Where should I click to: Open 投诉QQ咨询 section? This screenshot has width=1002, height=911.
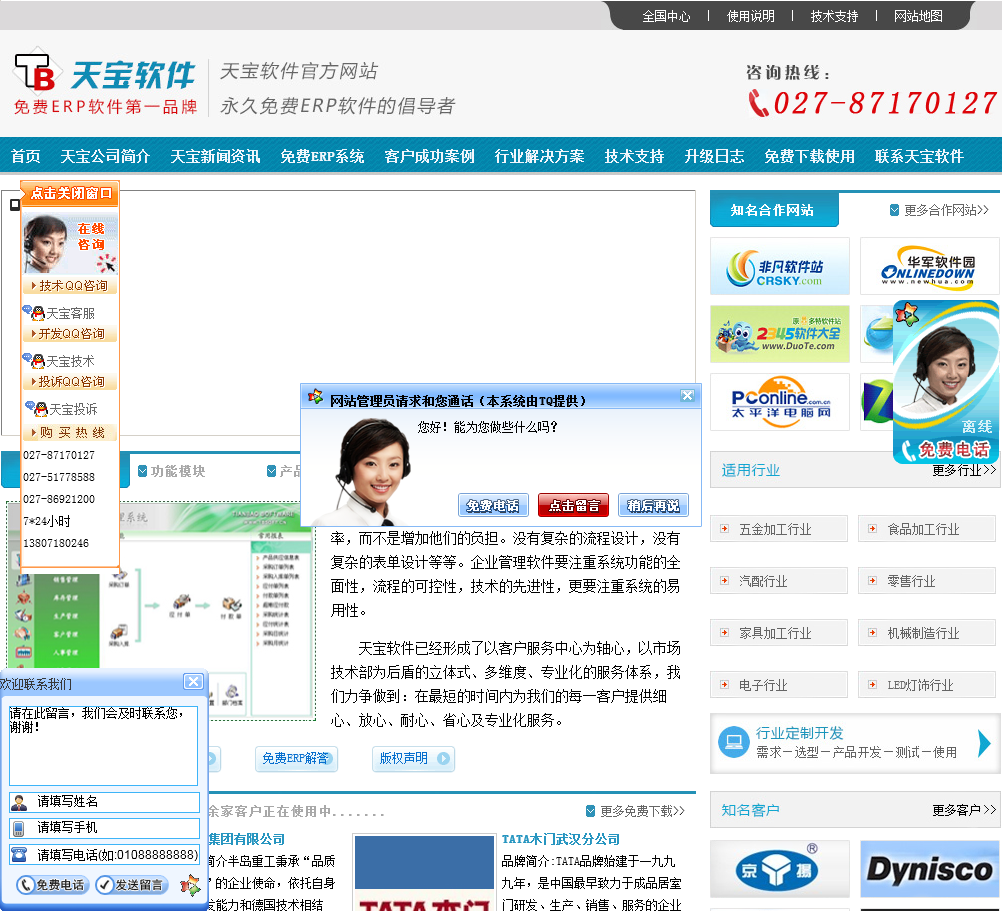coord(70,381)
